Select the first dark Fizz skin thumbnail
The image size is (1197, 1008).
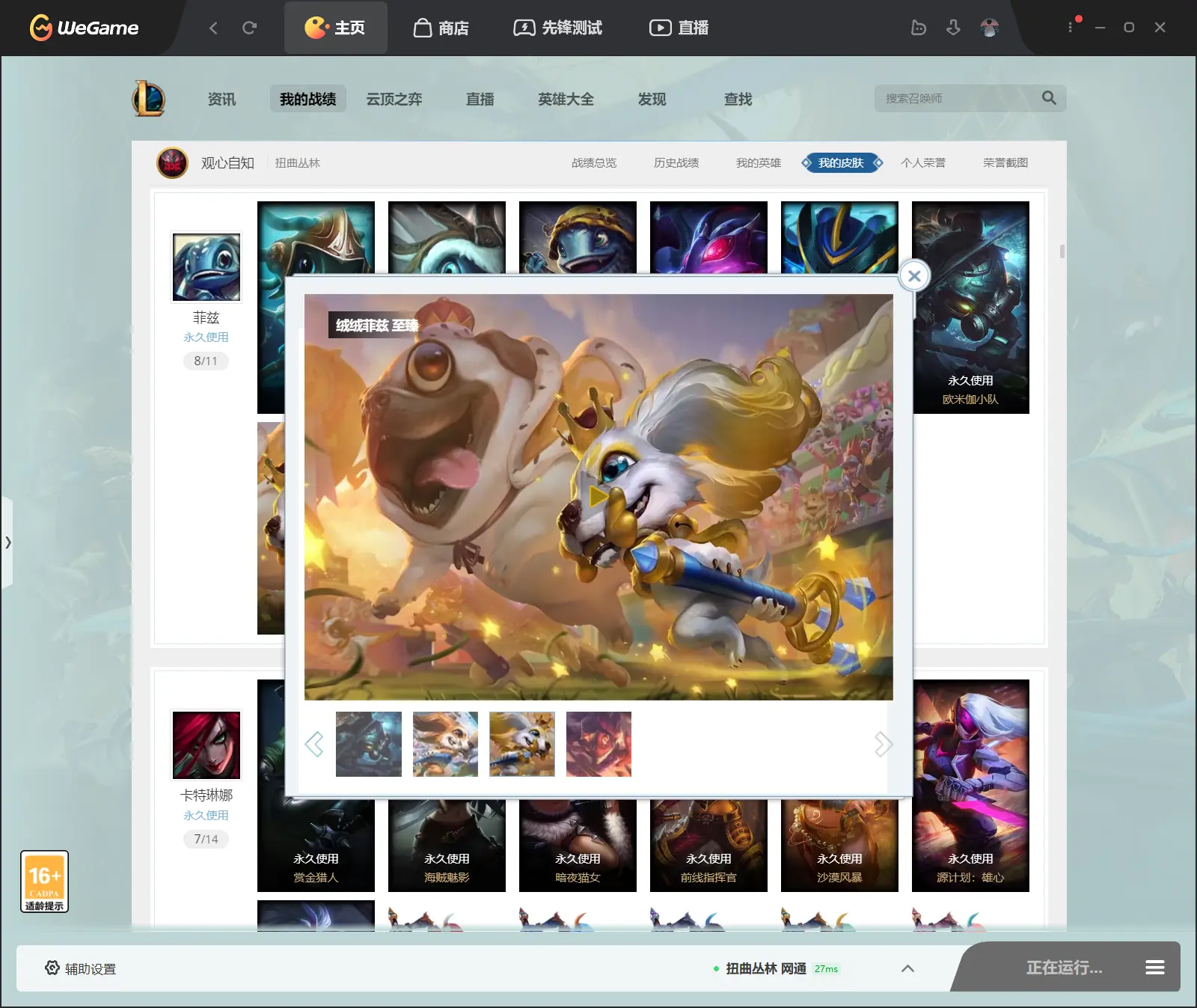(369, 744)
